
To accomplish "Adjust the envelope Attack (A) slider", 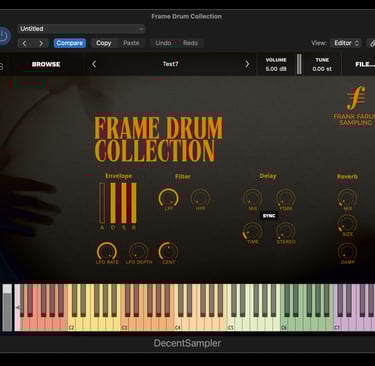I will coord(102,203).
